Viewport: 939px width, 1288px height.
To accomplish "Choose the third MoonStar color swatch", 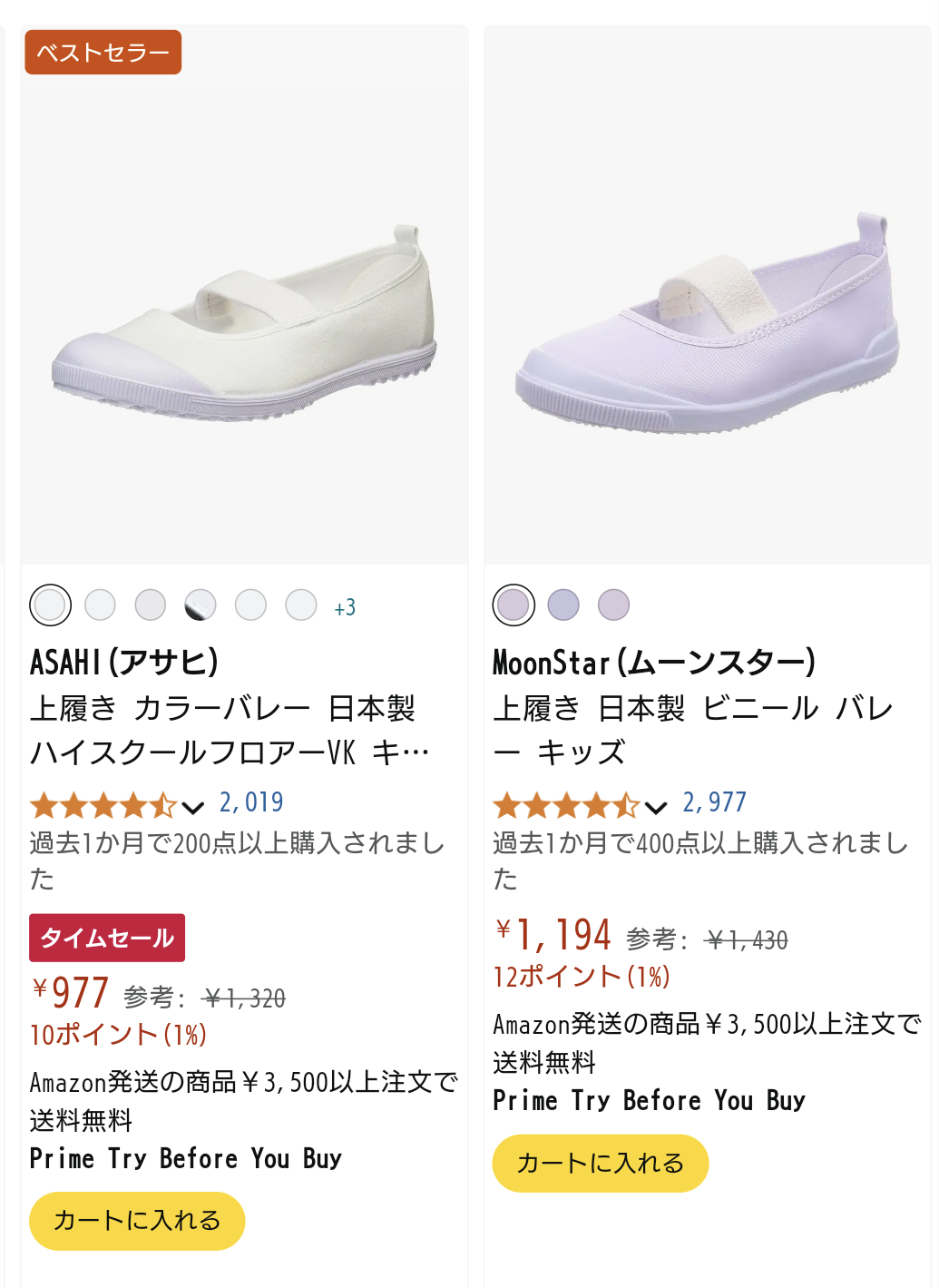I will (613, 605).
